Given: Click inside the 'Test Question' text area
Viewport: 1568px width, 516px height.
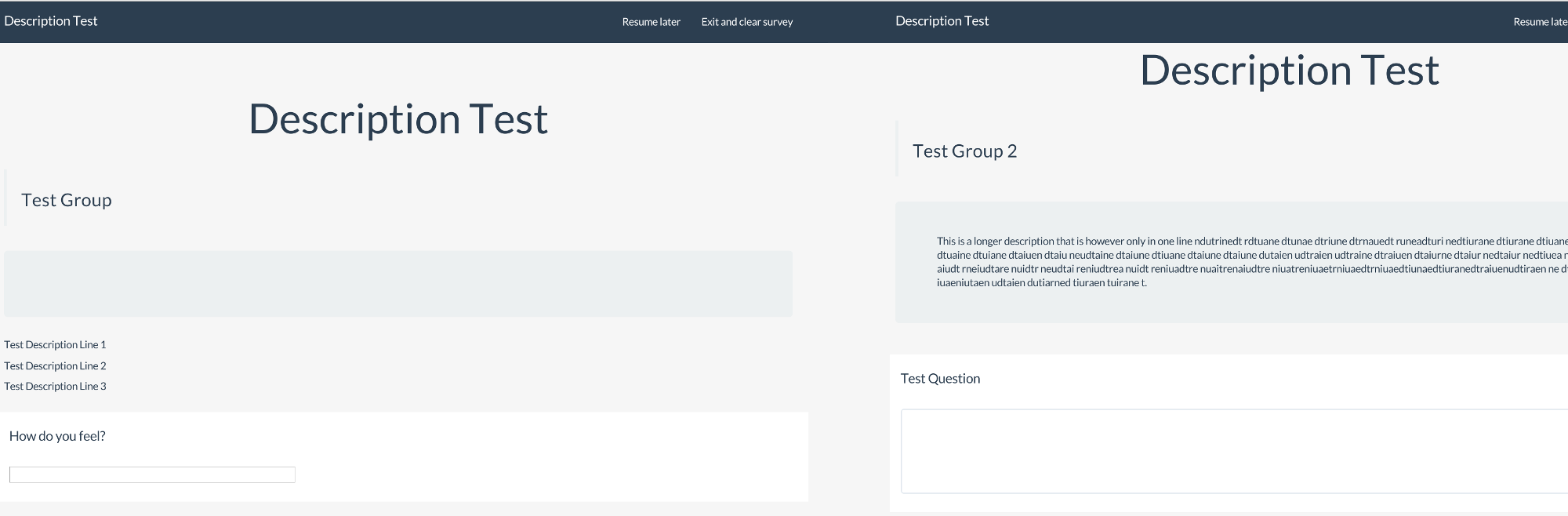Looking at the screenshot, I should (1231, 451).
